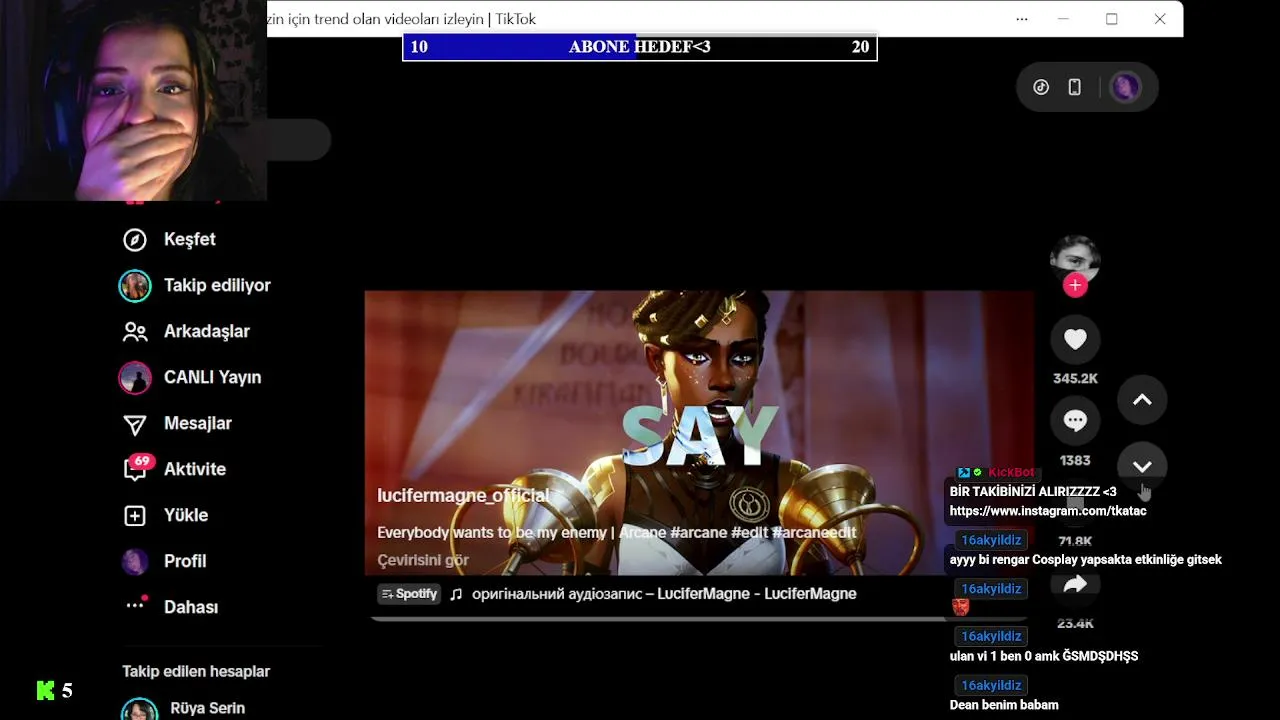Click the music note icon by sound title
Screen dimensions: 1280x720
[x=456, y=594]
